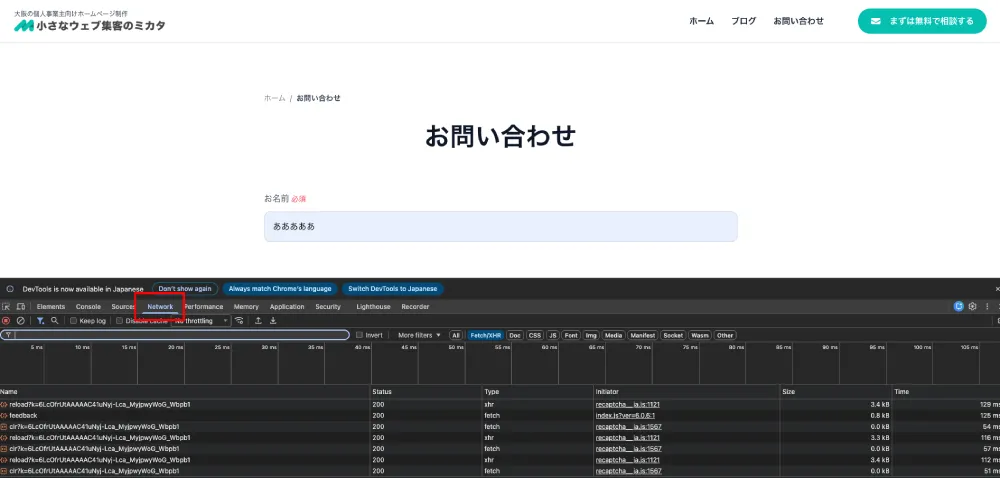Switch to the Elements tab

tap(51, 307)
